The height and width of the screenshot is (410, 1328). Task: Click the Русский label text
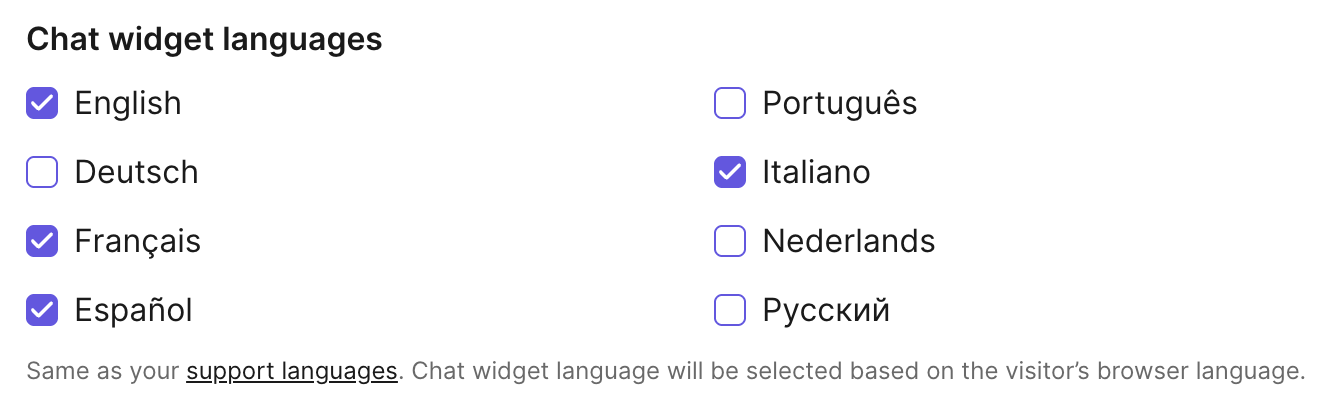(x=825, y=310)
